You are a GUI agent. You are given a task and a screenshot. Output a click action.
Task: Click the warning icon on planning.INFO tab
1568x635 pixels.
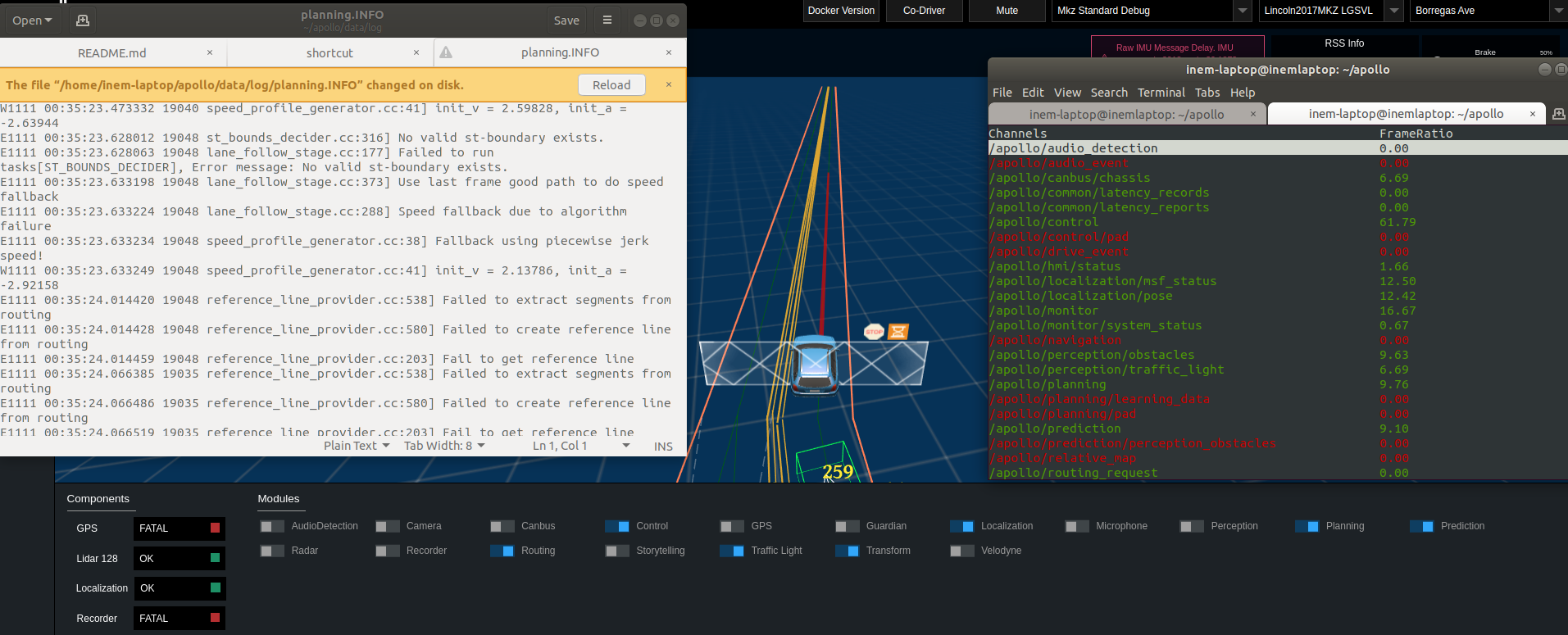(446, 52)
